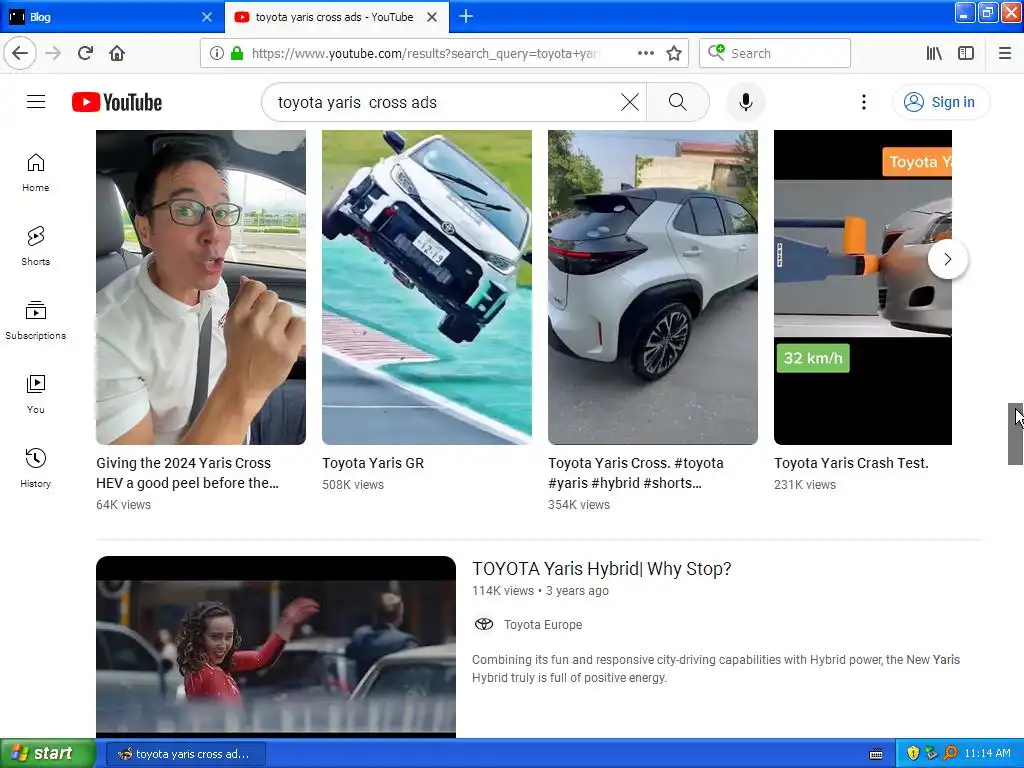Toggle Firefox sidebar view
The width and height of the screenshot is (1024, 768).
(966, 53)
